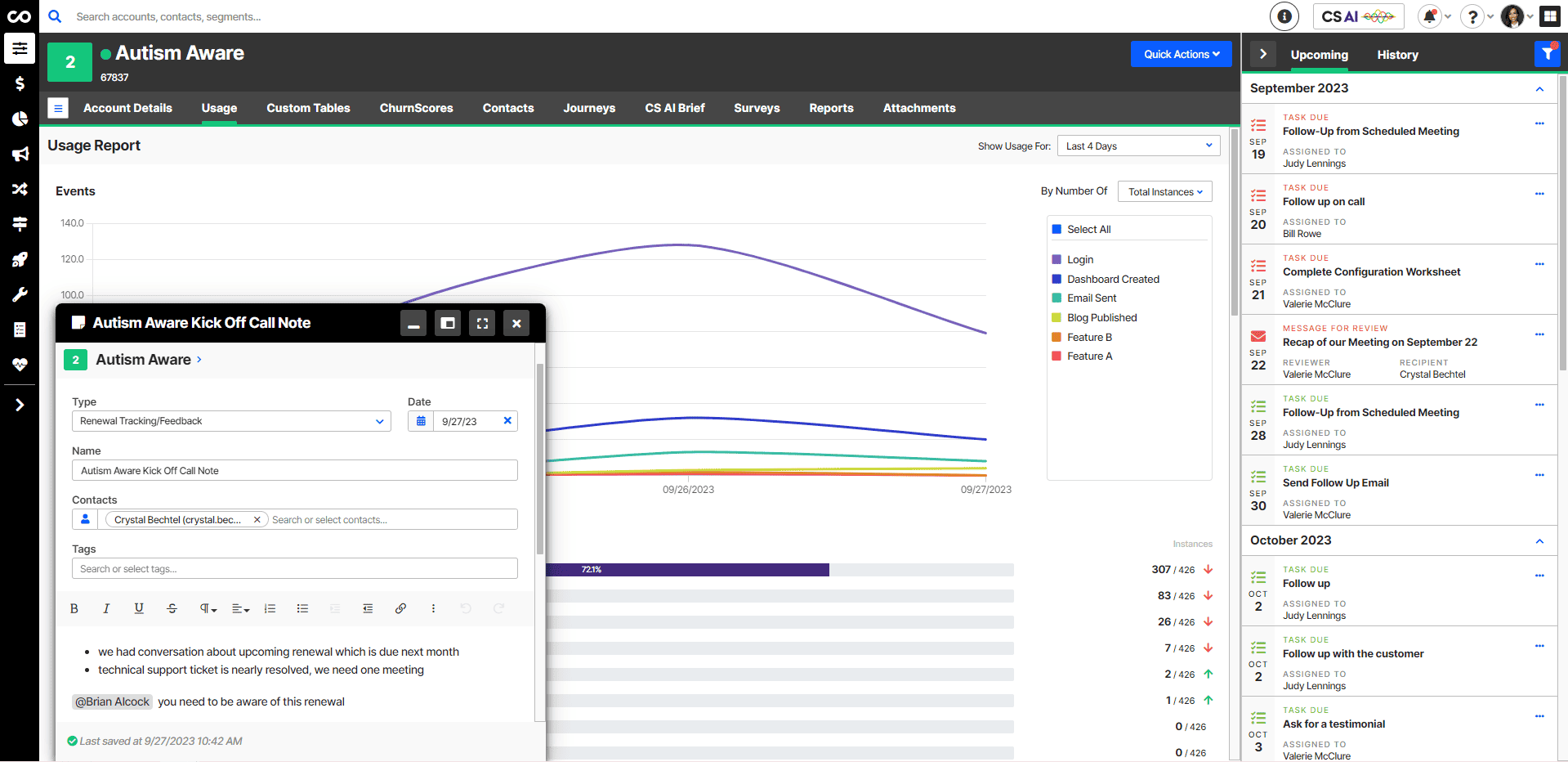Toggle the Login event series
Screen dimensions: 1568x762
click(1057, 259)
